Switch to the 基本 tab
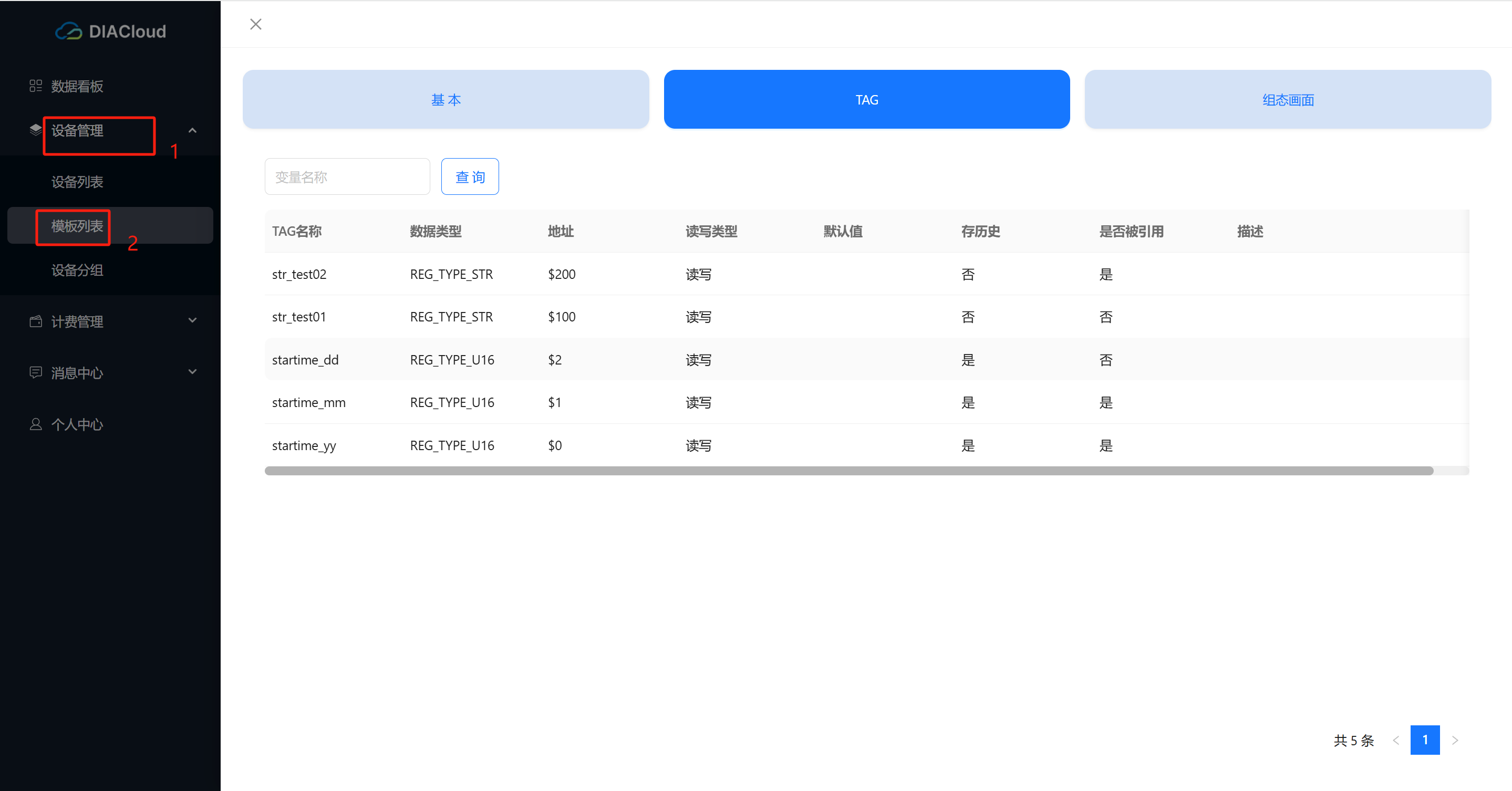Image resolution: width=1512 pixels, height=791 pixels. [x=446, y=99]
